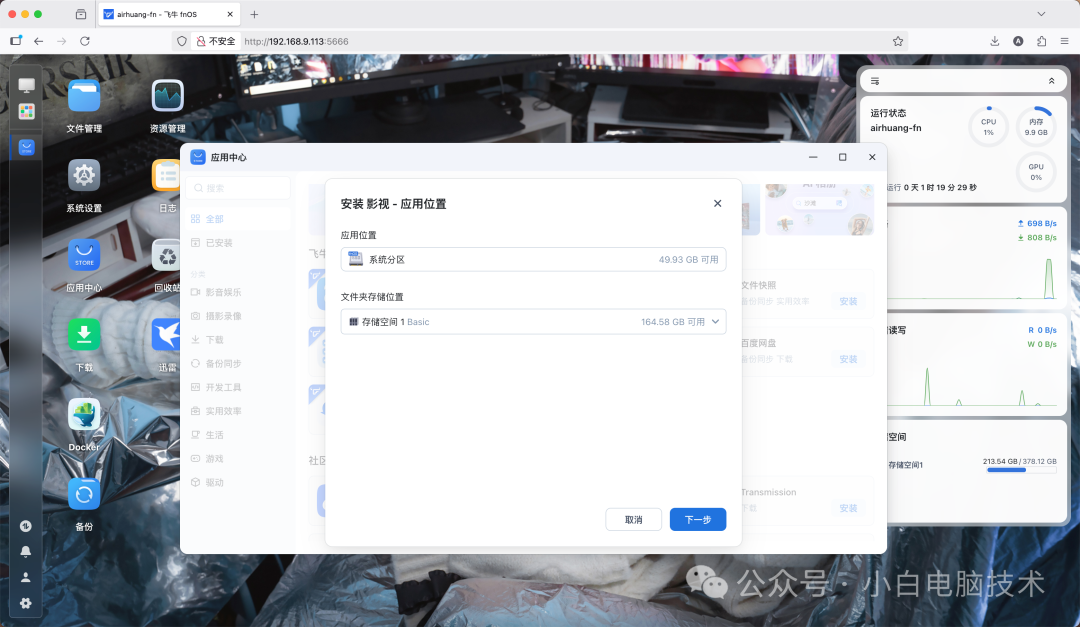The height and width of the screenshot is (627, 1080).
Task: Click the bell notification icon in dock
Action: [x=25, y=552]
